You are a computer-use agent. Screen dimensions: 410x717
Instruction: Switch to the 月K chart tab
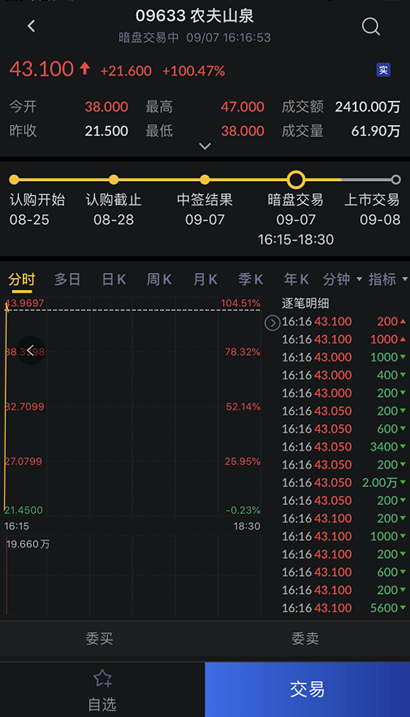205,279
